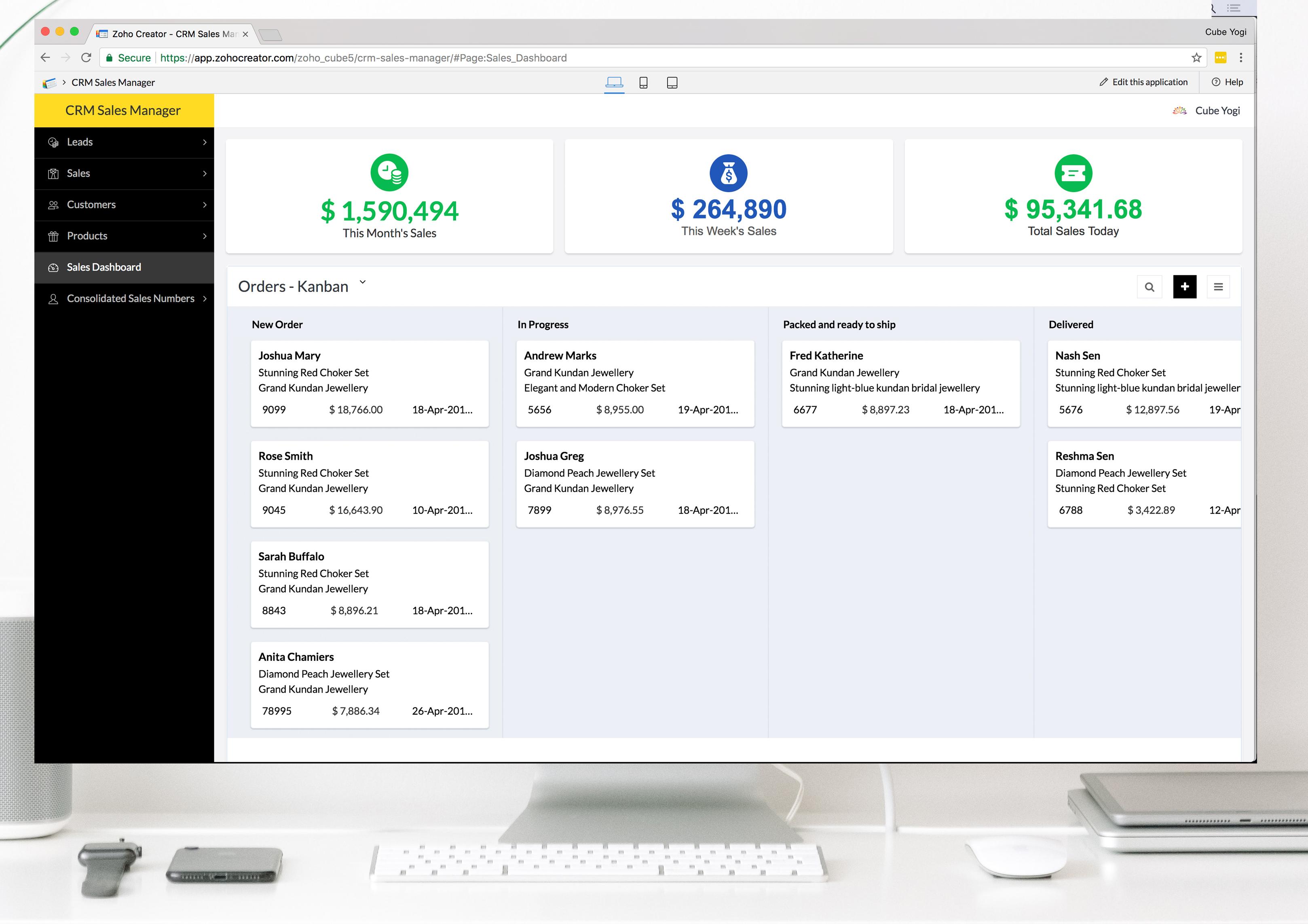This screenshot has height=924, width=1308.
Task: Open the Sales menu item
Action: (124, 174)
